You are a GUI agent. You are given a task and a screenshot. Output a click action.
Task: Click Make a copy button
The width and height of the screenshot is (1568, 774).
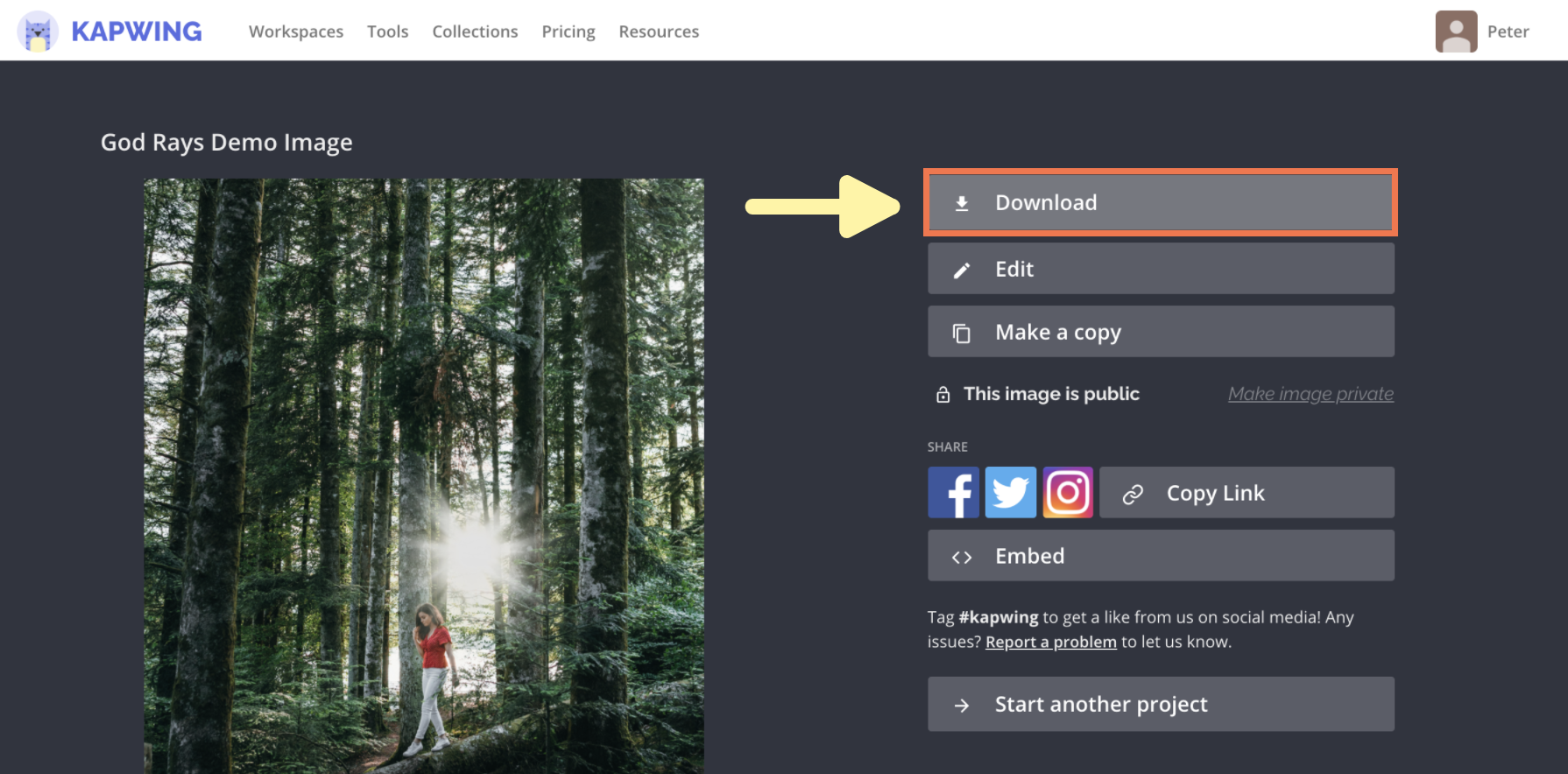tap(1161, 332)
